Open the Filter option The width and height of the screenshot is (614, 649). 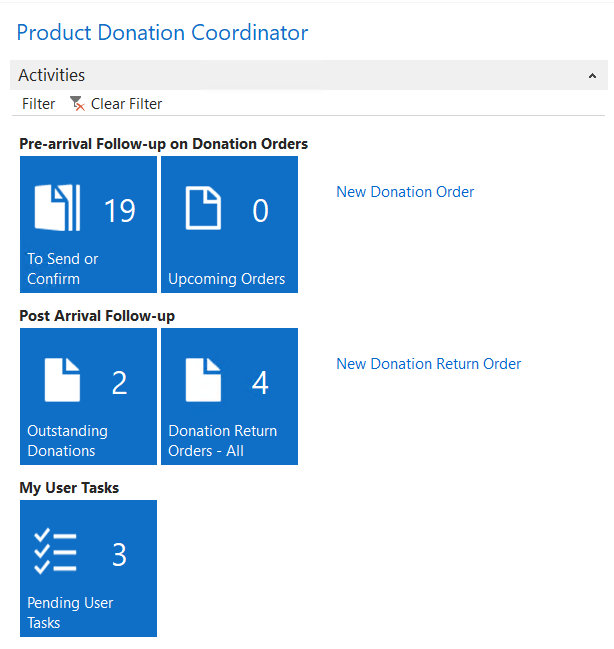pos(39,104)
